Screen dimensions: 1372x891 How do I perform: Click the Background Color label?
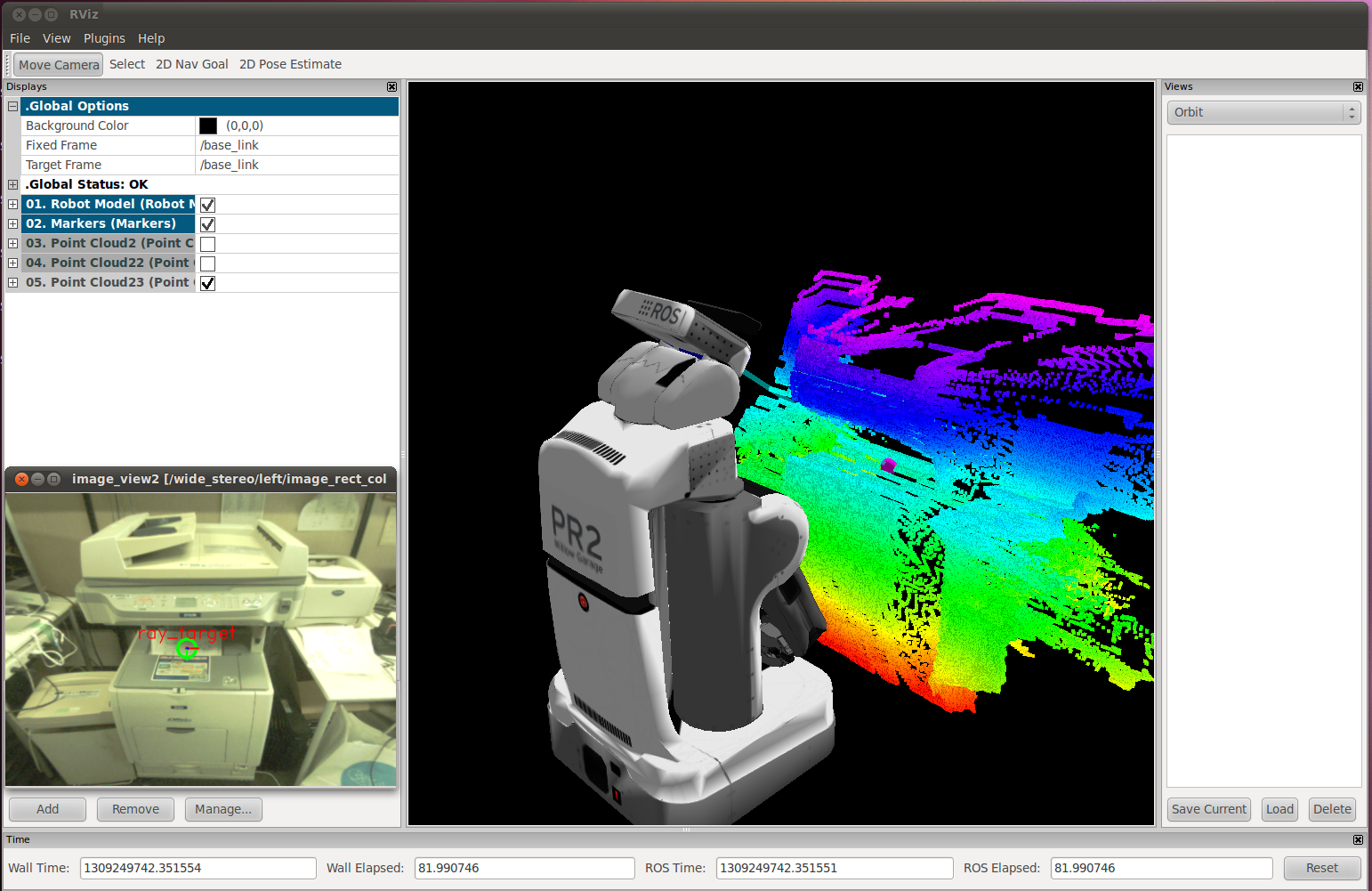[77, 126]
